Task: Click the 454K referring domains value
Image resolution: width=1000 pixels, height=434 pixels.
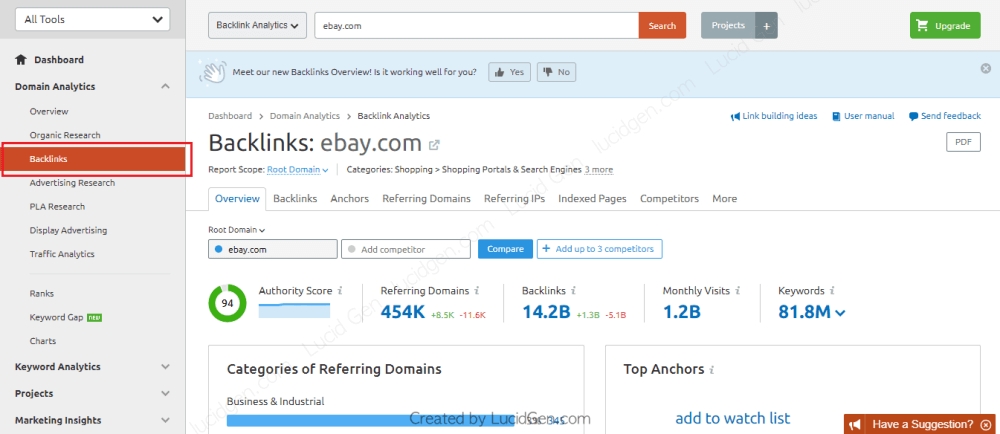Action: point(403,312)
